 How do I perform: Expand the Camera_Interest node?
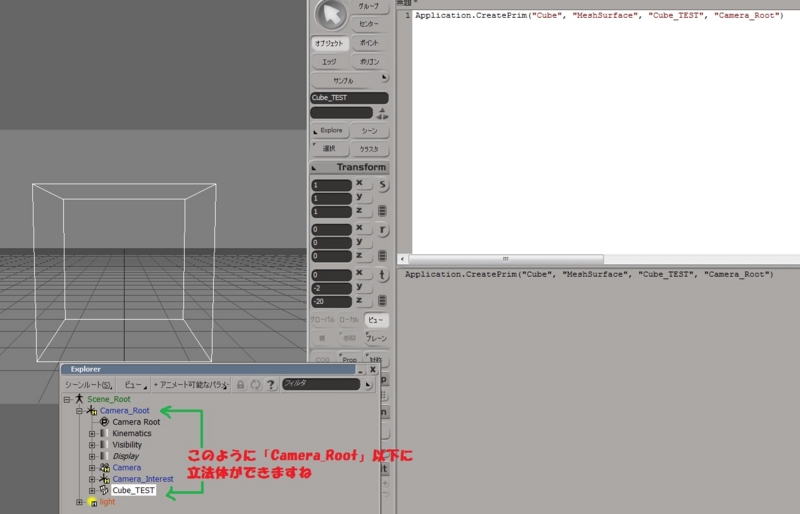click(x=92, y=479)
